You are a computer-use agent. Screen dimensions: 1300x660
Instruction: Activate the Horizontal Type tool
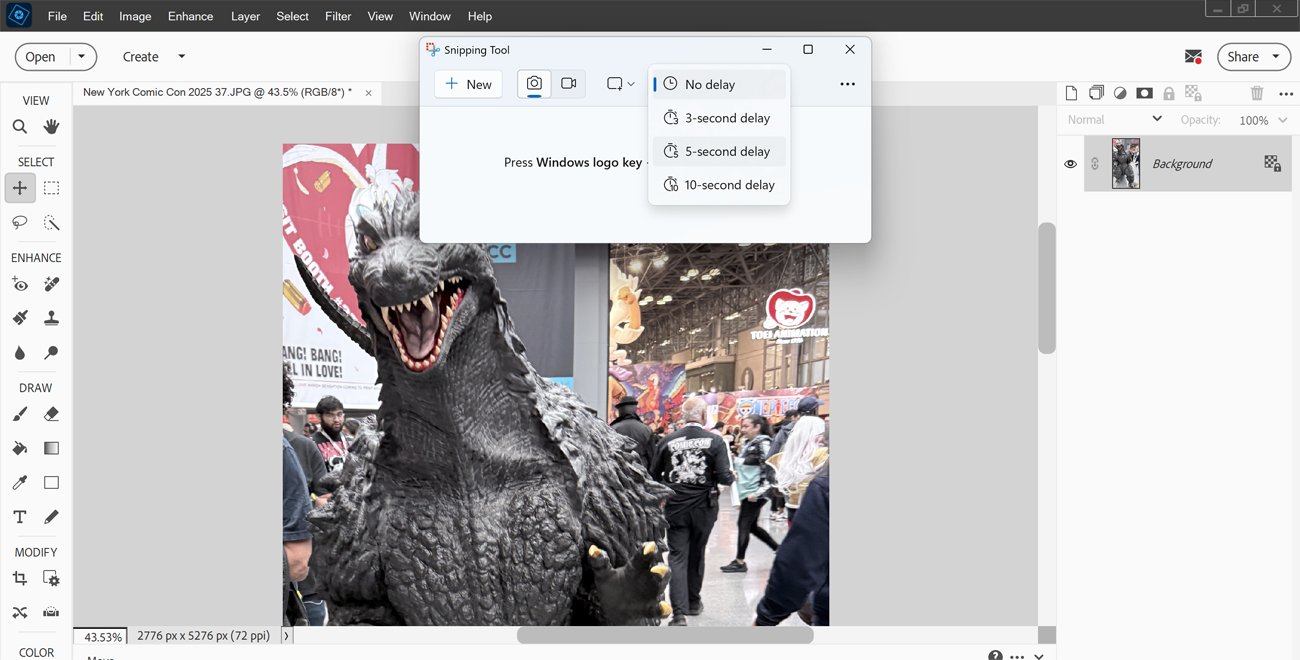[20, 517]
